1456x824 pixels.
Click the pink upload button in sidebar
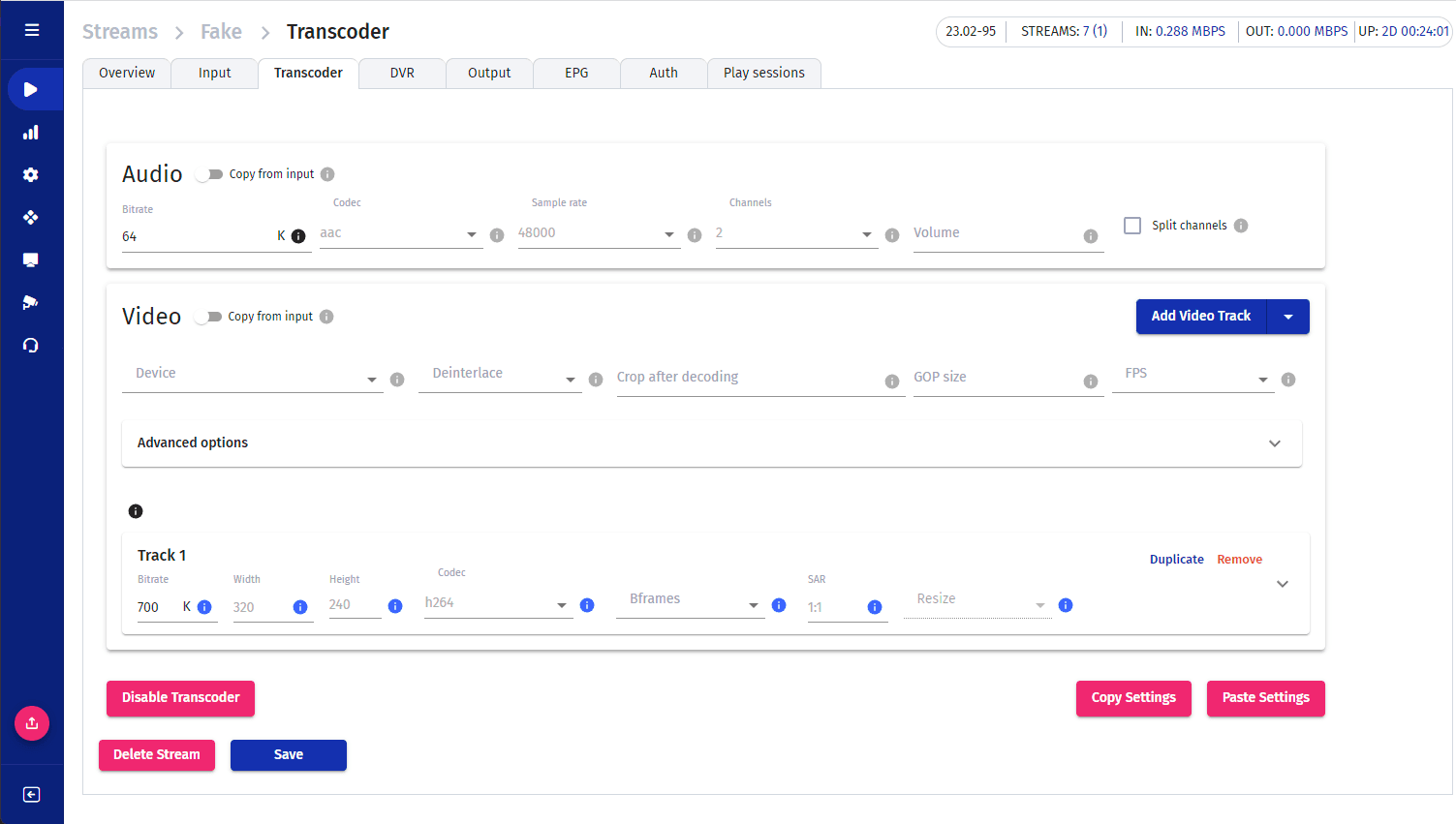pyautogui.click(x=32, y=723)
